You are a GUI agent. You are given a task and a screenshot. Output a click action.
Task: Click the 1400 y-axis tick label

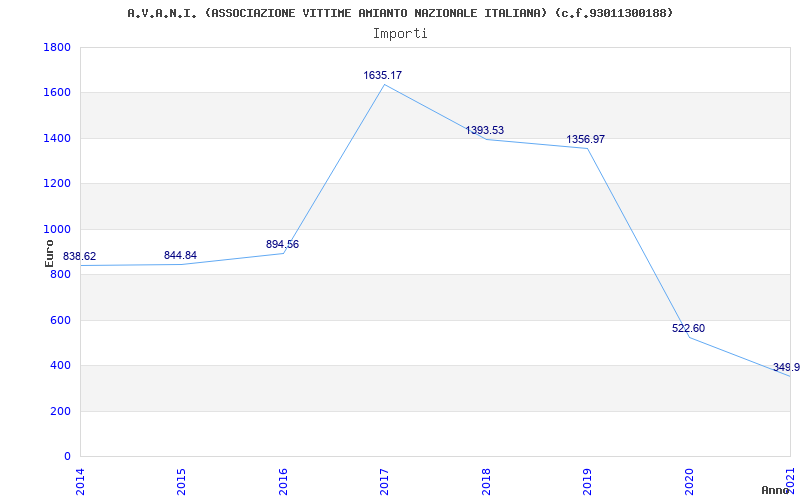[57, 138]
